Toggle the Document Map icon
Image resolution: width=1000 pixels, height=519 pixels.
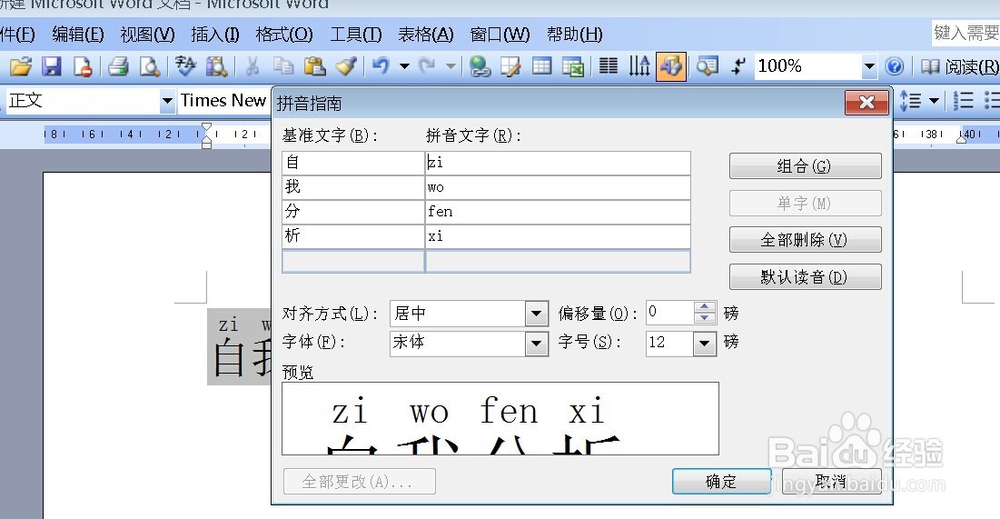[707, 66]
